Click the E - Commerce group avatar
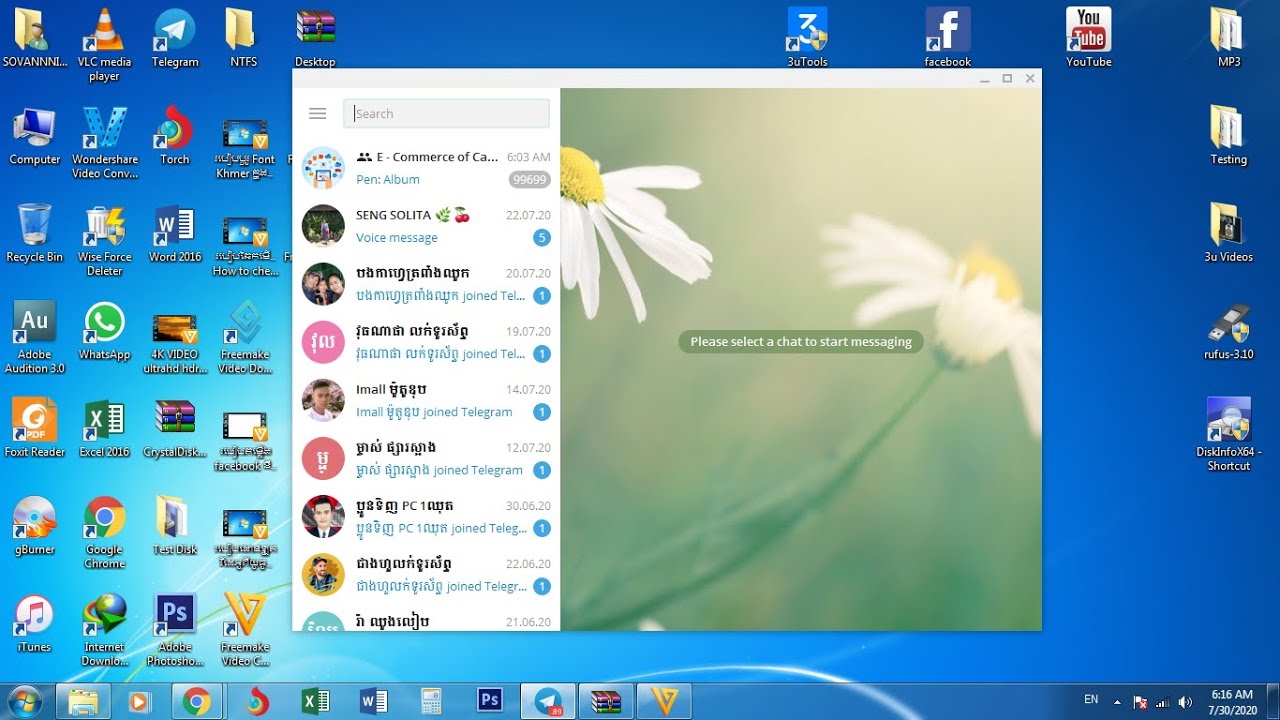Screen dimensions: 1280x720 coord(323,168)
